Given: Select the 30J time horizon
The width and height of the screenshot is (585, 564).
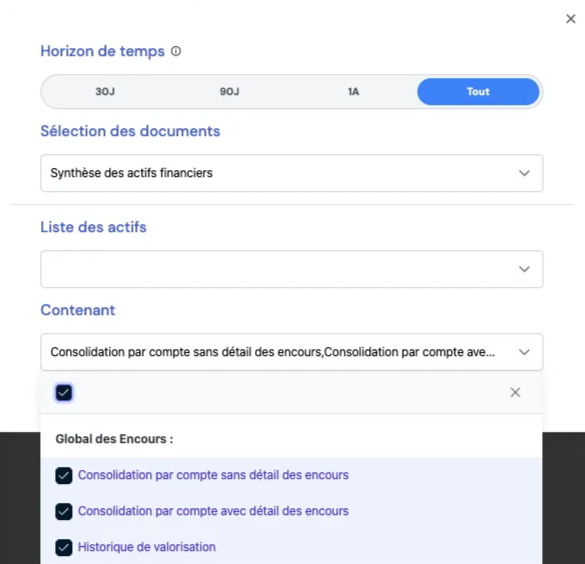Looking at the screenshot, I should pos(105,92).
